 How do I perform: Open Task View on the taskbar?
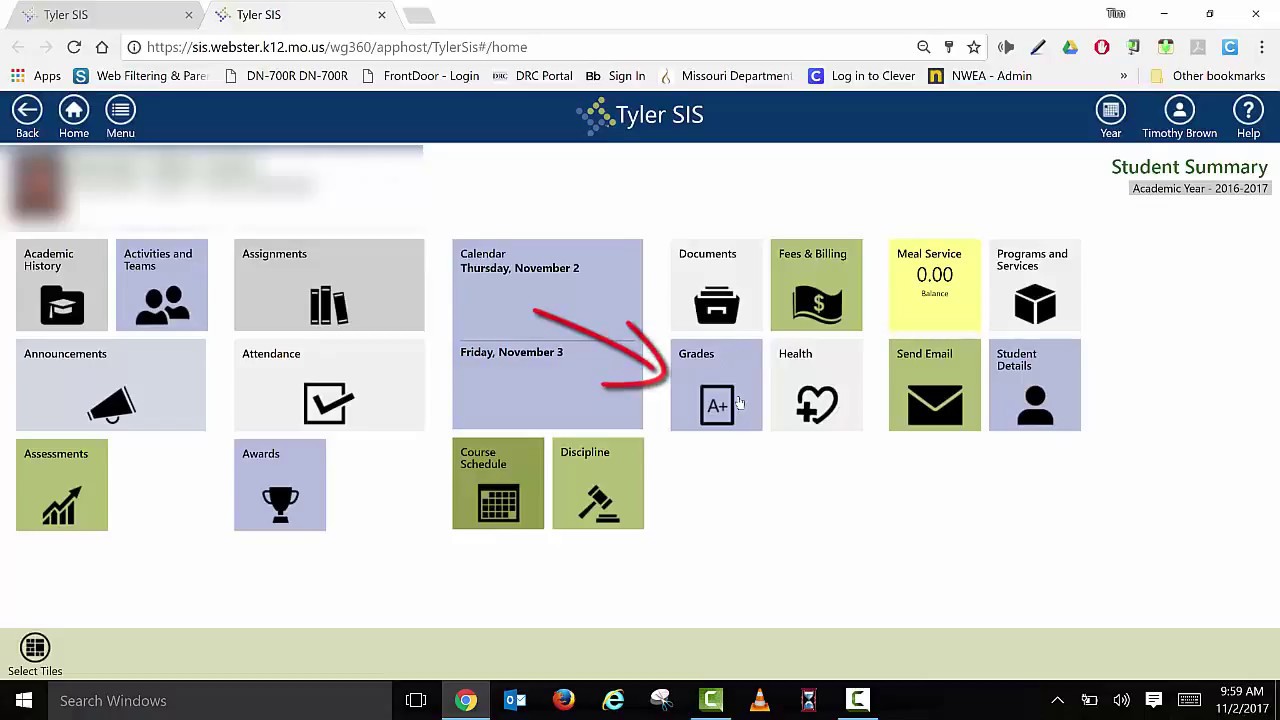[416, 701]
